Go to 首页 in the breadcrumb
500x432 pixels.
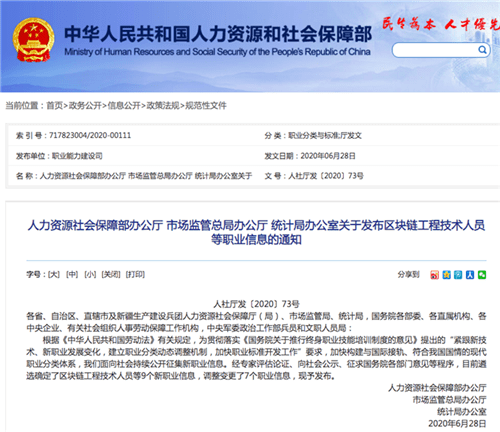(x=55, y=106)
